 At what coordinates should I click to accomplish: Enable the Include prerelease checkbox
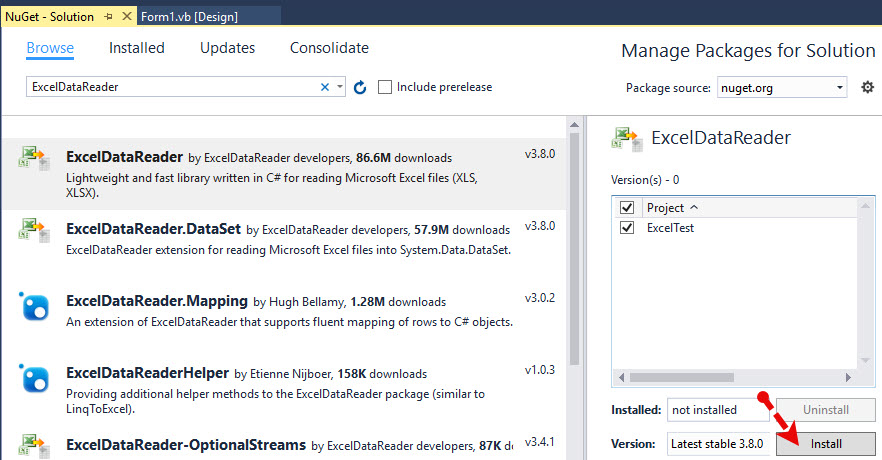[x=386, y=88]
